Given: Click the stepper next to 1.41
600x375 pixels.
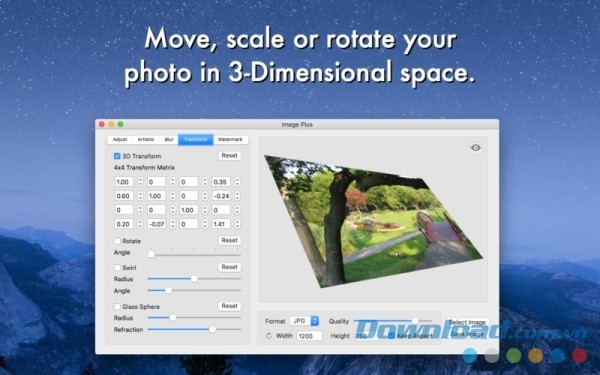Looking at the screenshot, I should click(237, 224).
